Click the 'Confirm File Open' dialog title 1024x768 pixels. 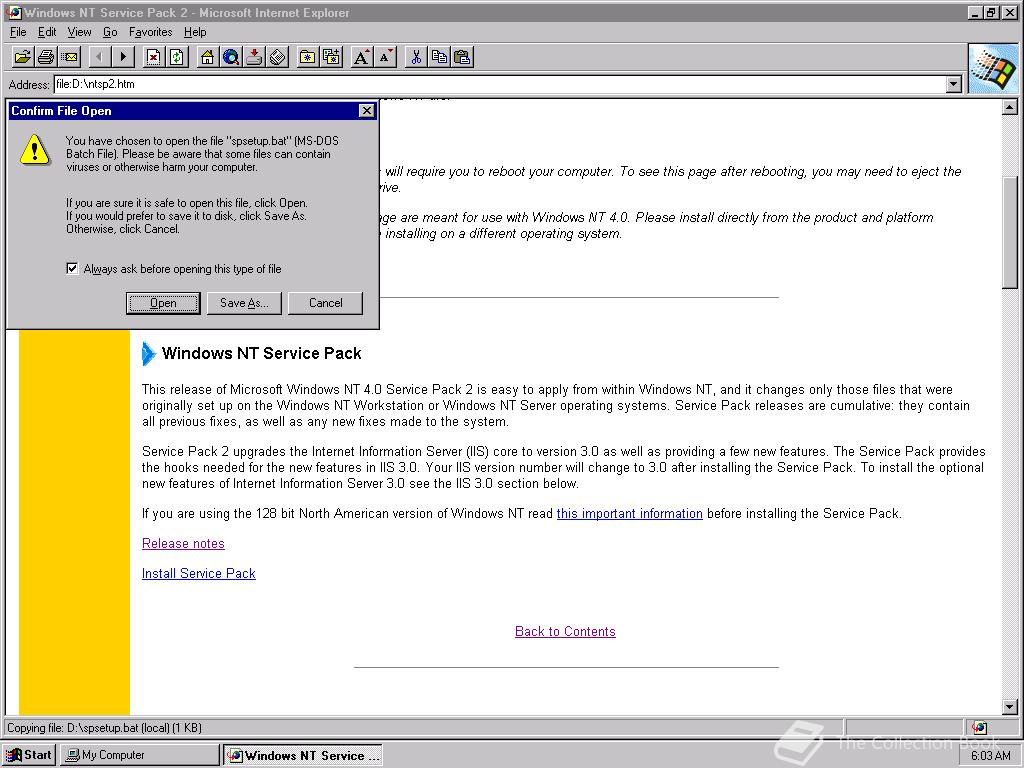point(61,111)
